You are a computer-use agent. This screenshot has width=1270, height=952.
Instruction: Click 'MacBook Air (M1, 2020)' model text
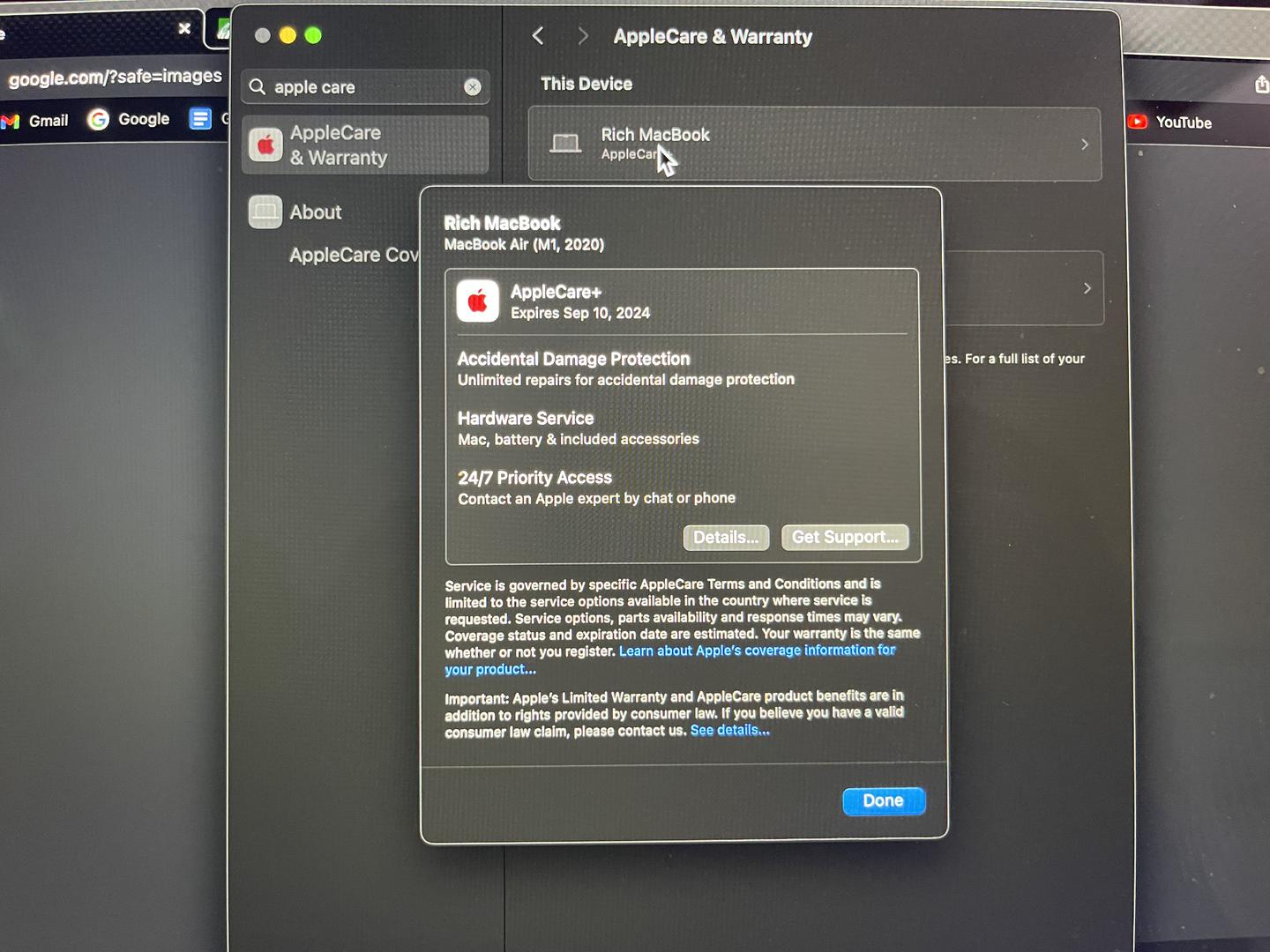(524, 244)
